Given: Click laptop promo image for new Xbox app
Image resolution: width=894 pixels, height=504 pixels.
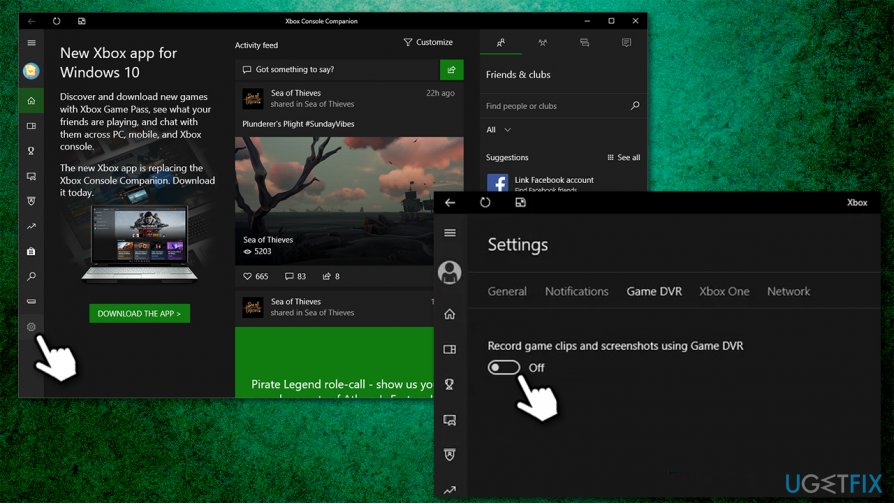Looking at the screenshot, I should coord(140,242).
